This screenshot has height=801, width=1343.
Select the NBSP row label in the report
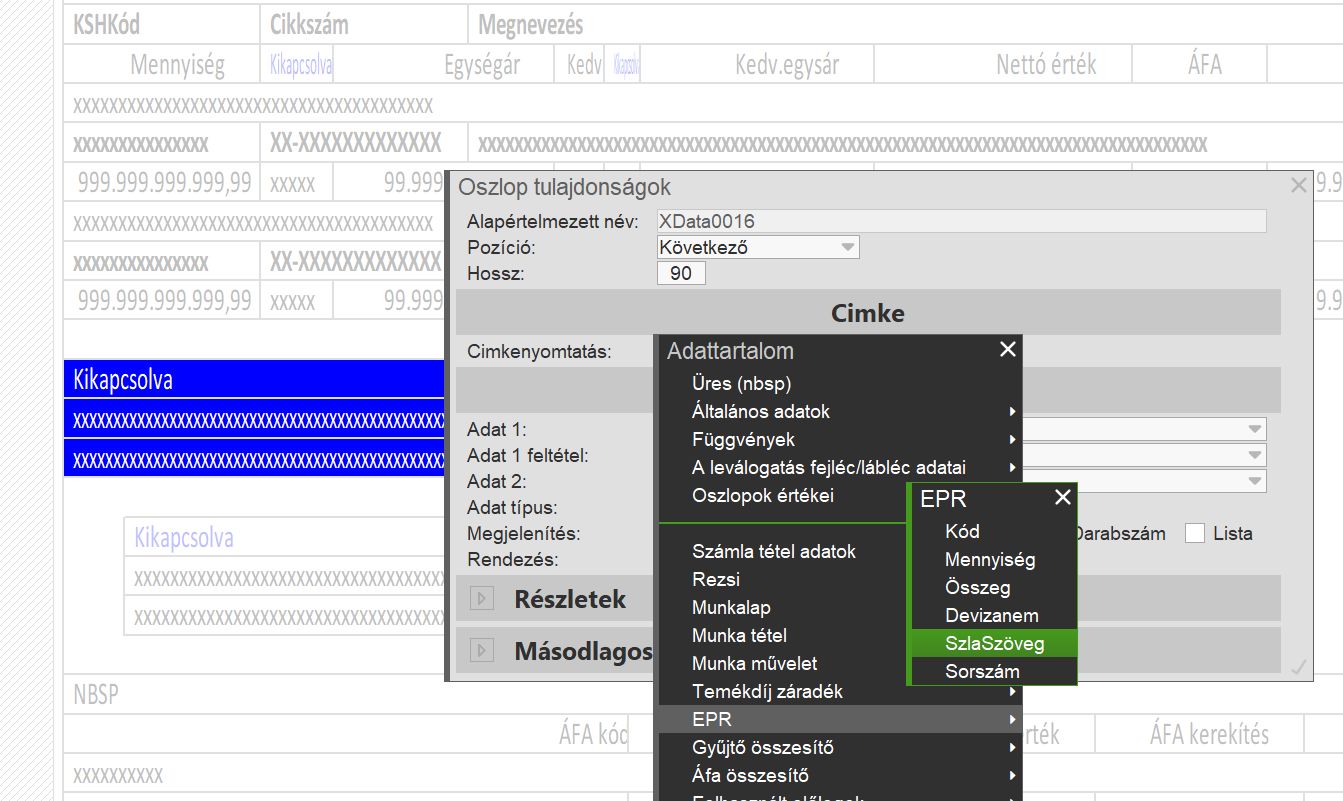96,694
